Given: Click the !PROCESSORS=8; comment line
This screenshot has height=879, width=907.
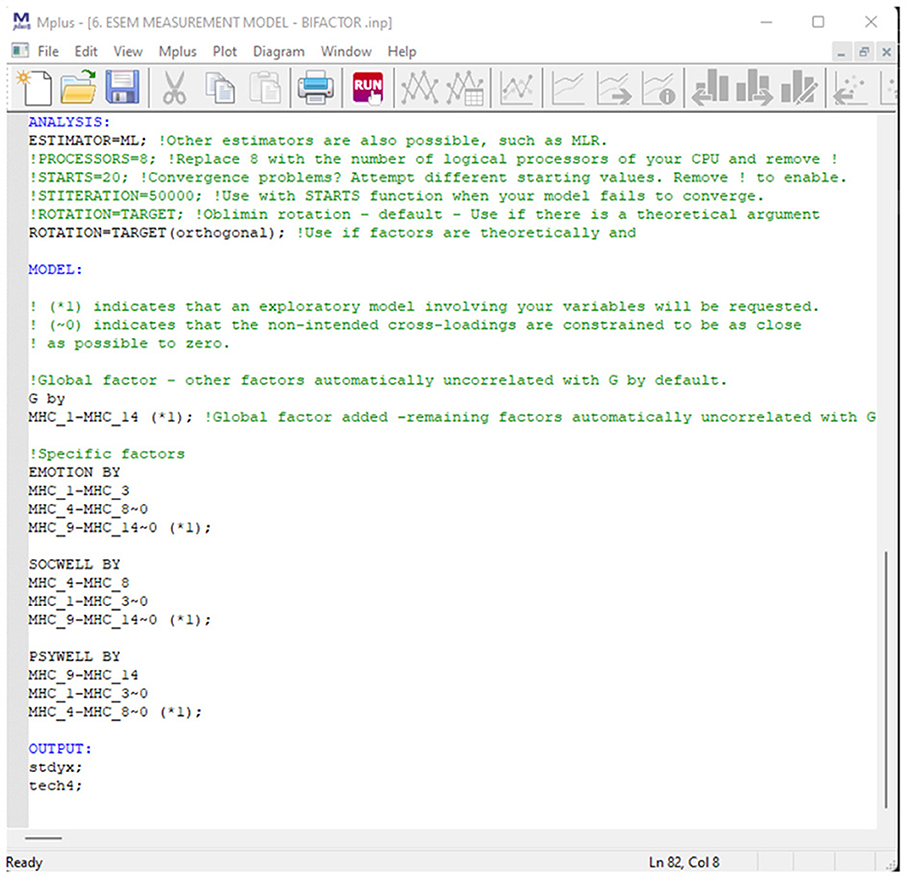Looking at the screenshot, I should (433, 159).
